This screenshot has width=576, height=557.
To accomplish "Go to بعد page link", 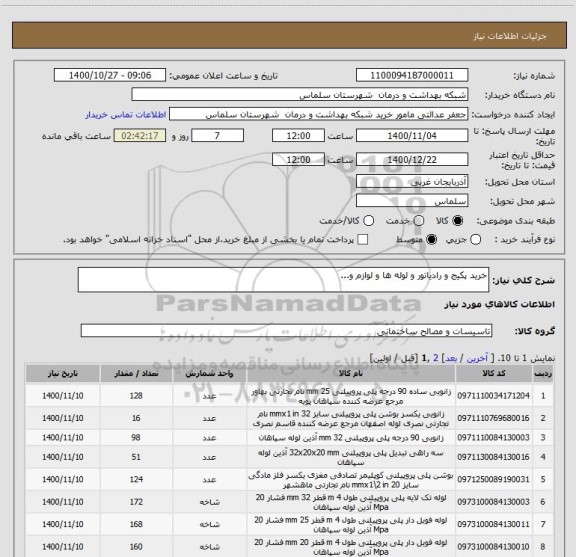I will click(451, 358).
